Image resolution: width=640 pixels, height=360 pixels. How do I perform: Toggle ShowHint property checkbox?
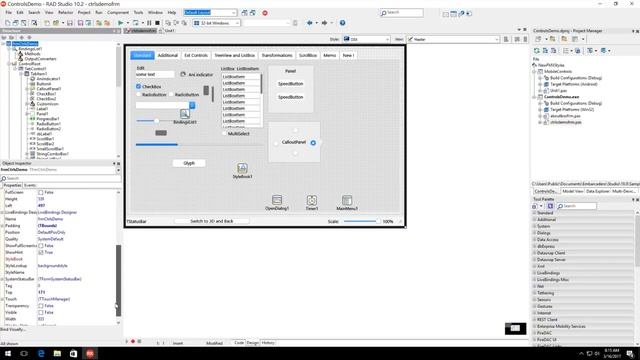pyautogui.click(x=41, y=252)
